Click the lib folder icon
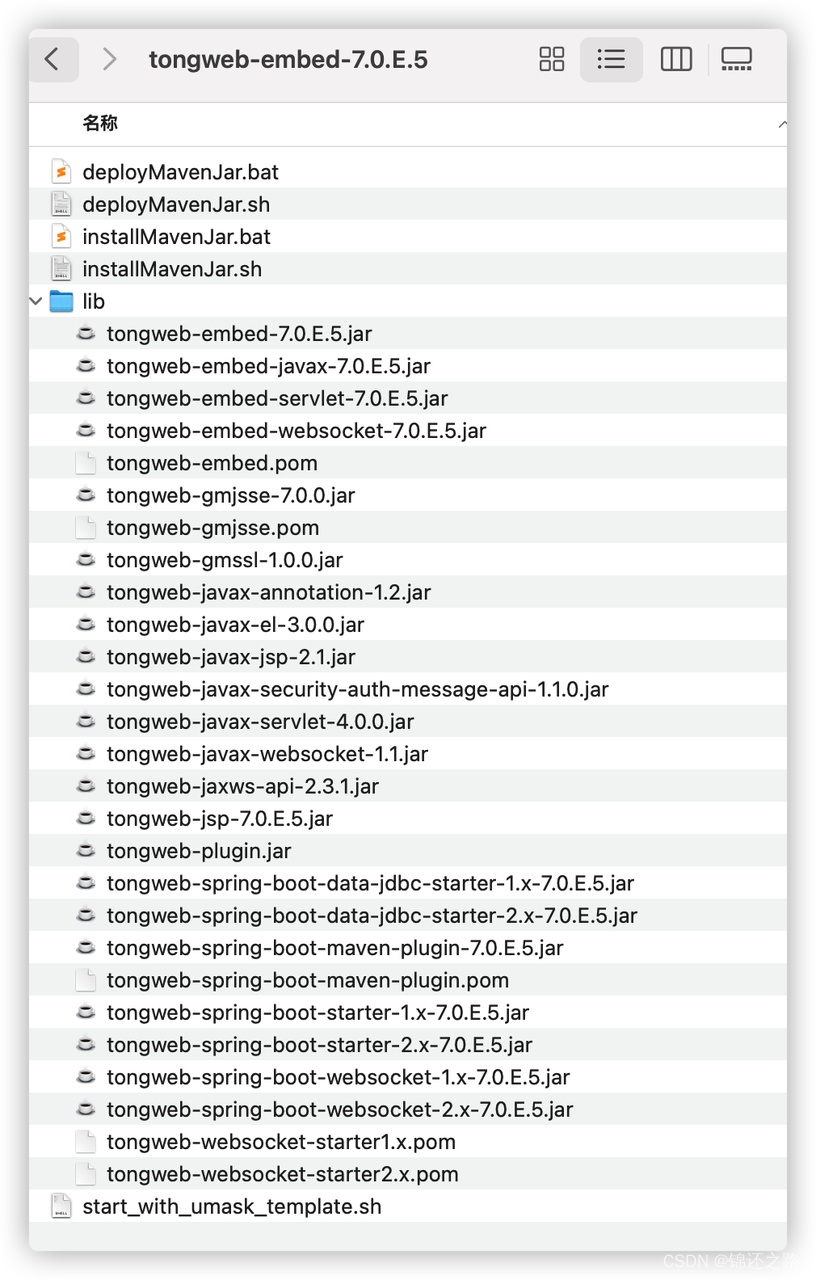The height and width of the screenshot is (1280, 816). click(61, 301)
